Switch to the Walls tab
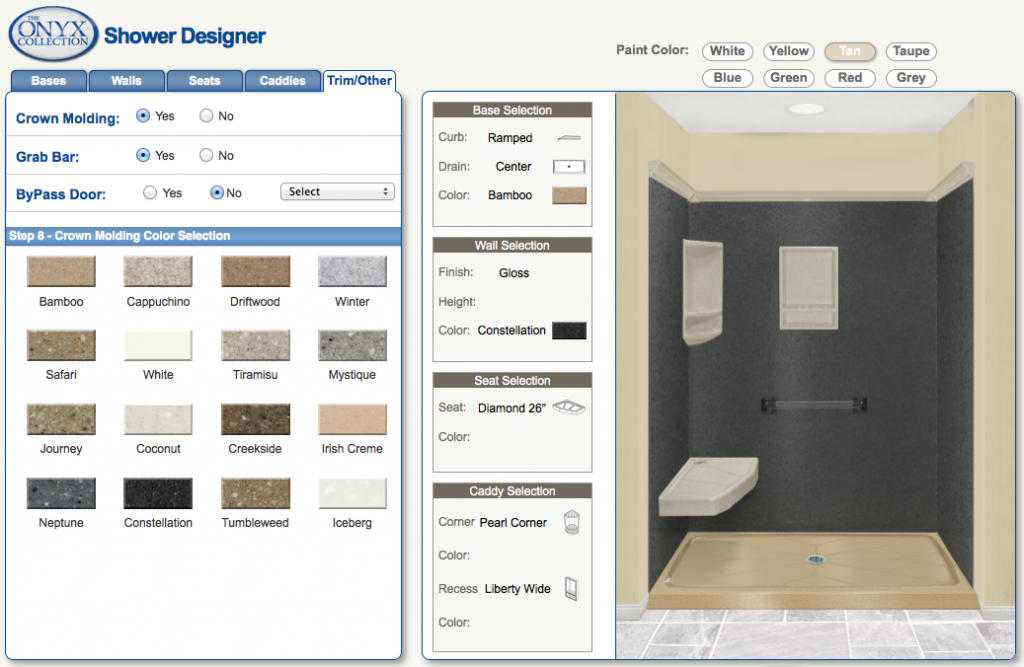The height and width of the screenshot is (667, 1024). 127,81
